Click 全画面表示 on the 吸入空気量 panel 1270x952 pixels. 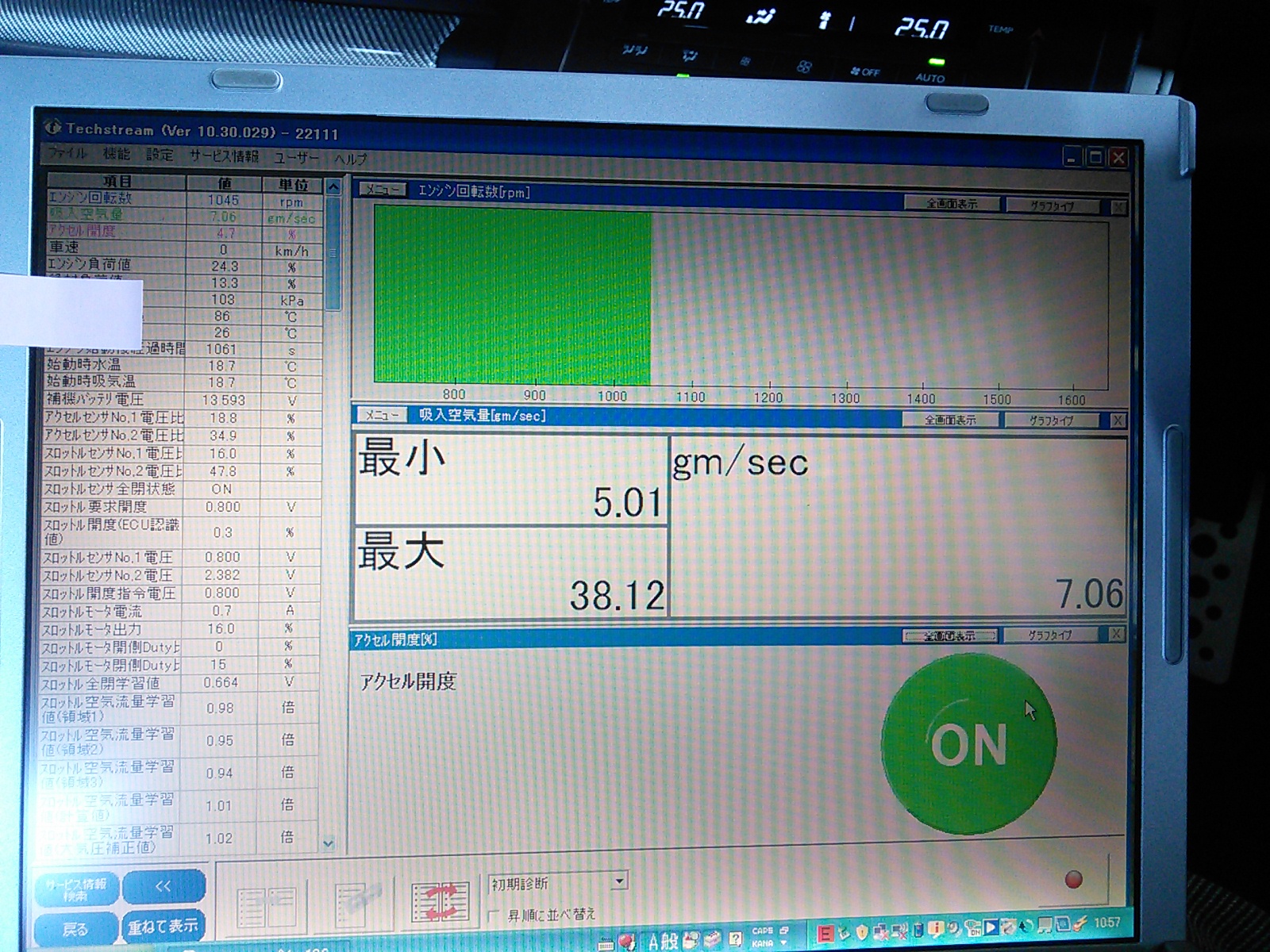pos(950,420)
